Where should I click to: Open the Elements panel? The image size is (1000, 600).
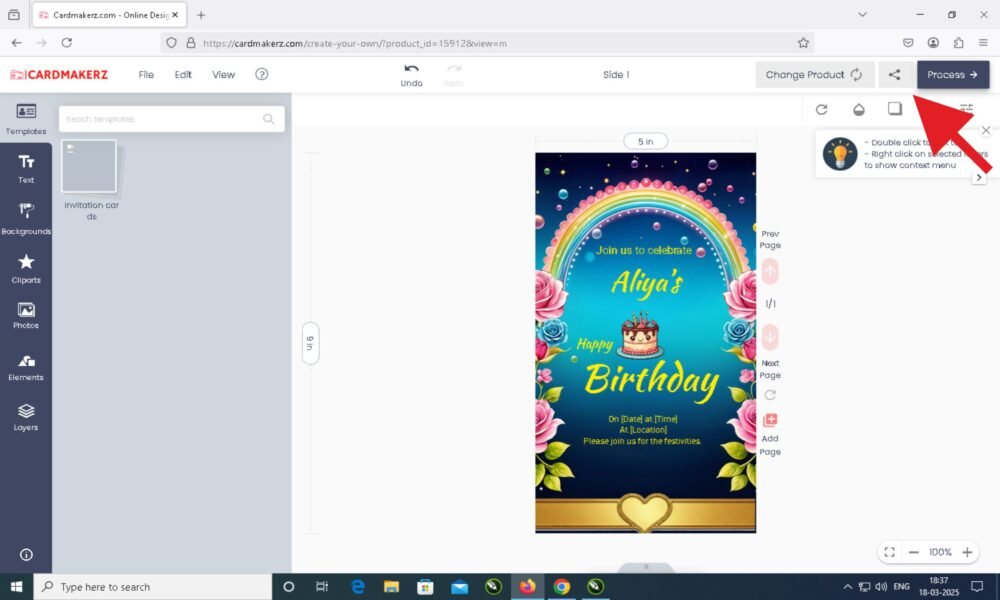point(26,366)
